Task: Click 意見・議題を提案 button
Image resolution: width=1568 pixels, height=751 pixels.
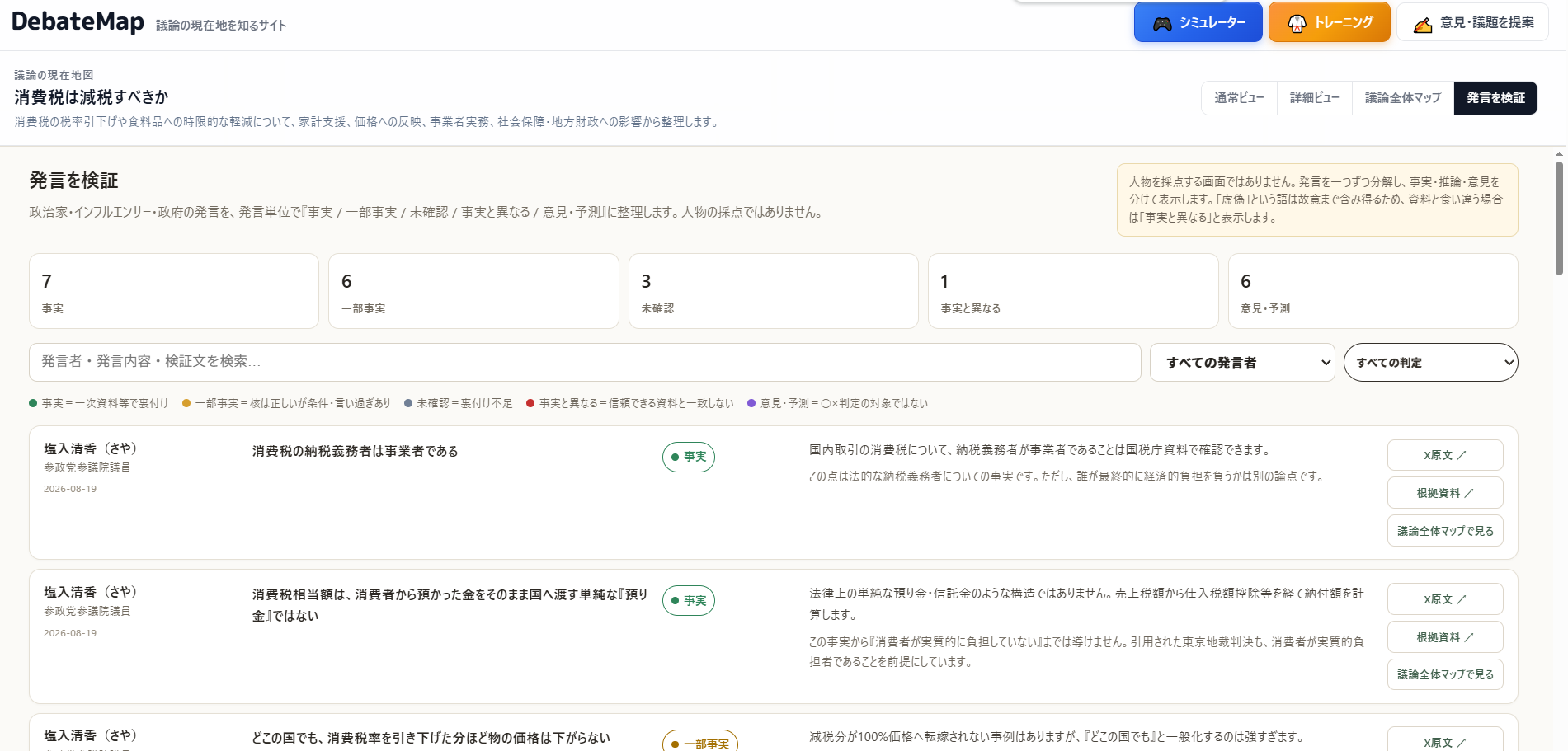Action: pyautogui.click(x=1472, y=22)
